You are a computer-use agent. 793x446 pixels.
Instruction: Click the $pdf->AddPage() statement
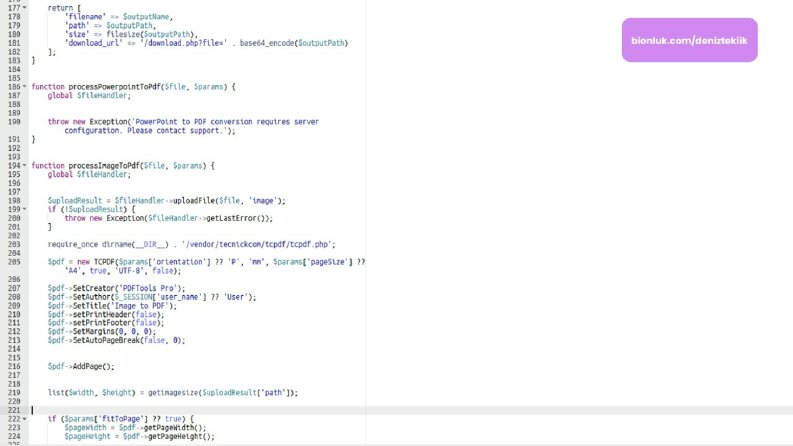pos(81,367)
